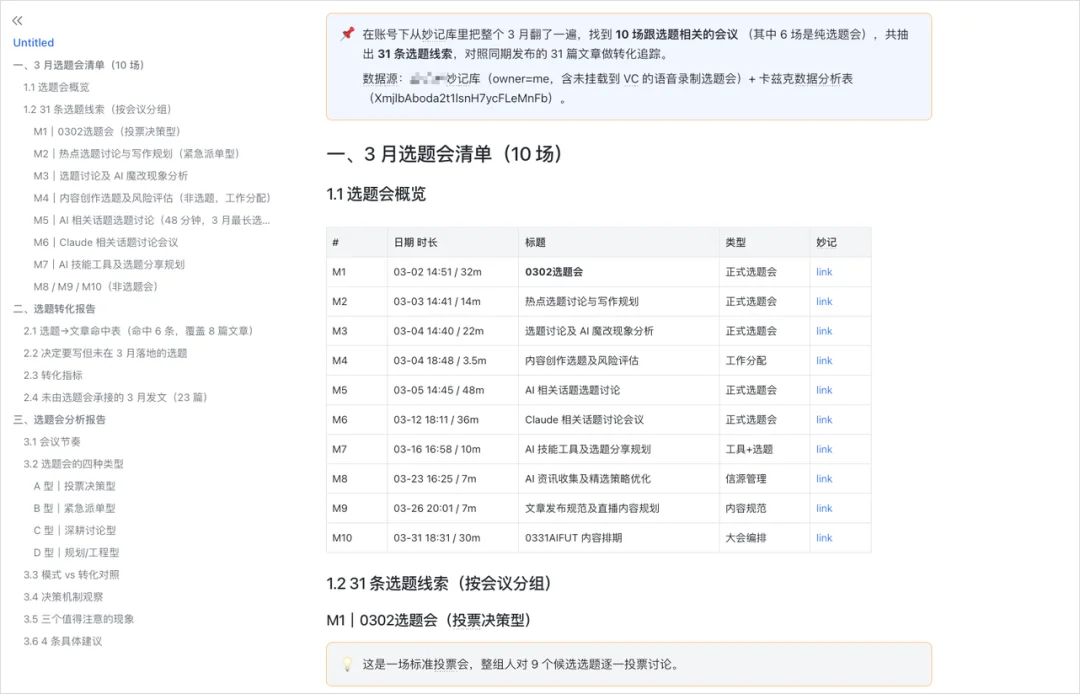
Task: Open the link in the M4 row
Action: (824, 361)
